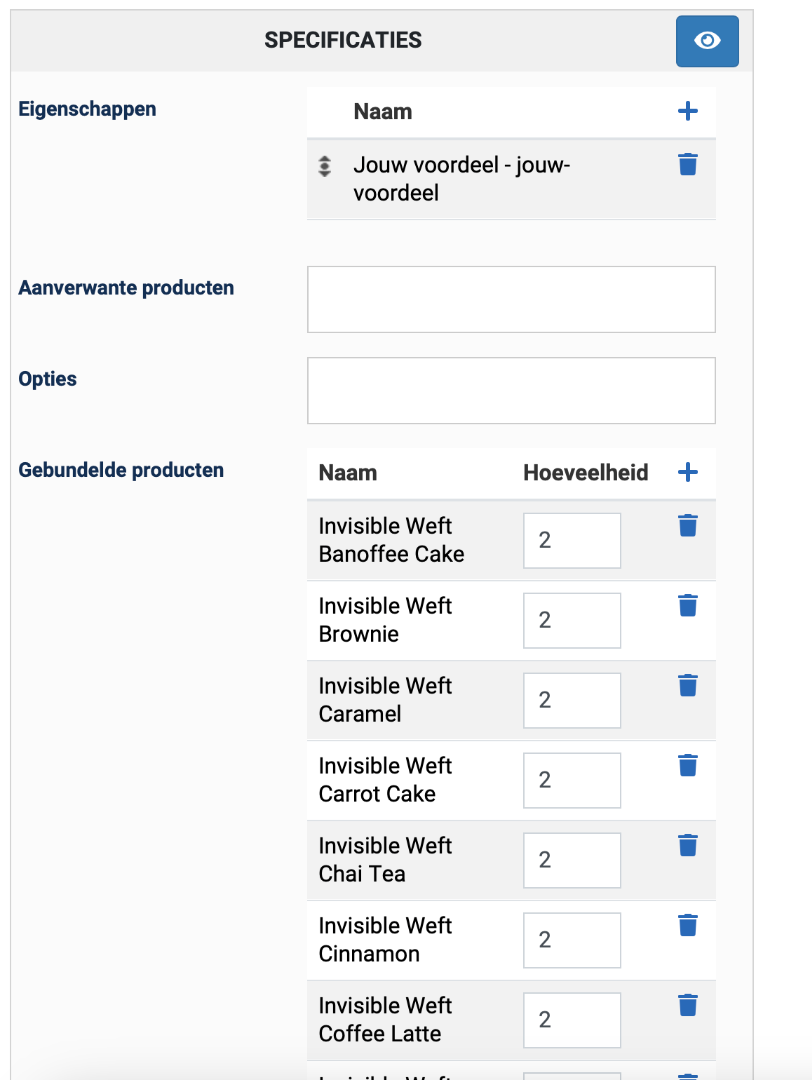Set quantity field for Invisible Weft Cinnamon
Screen dimensions: 812x1080
tap(571, 940)
